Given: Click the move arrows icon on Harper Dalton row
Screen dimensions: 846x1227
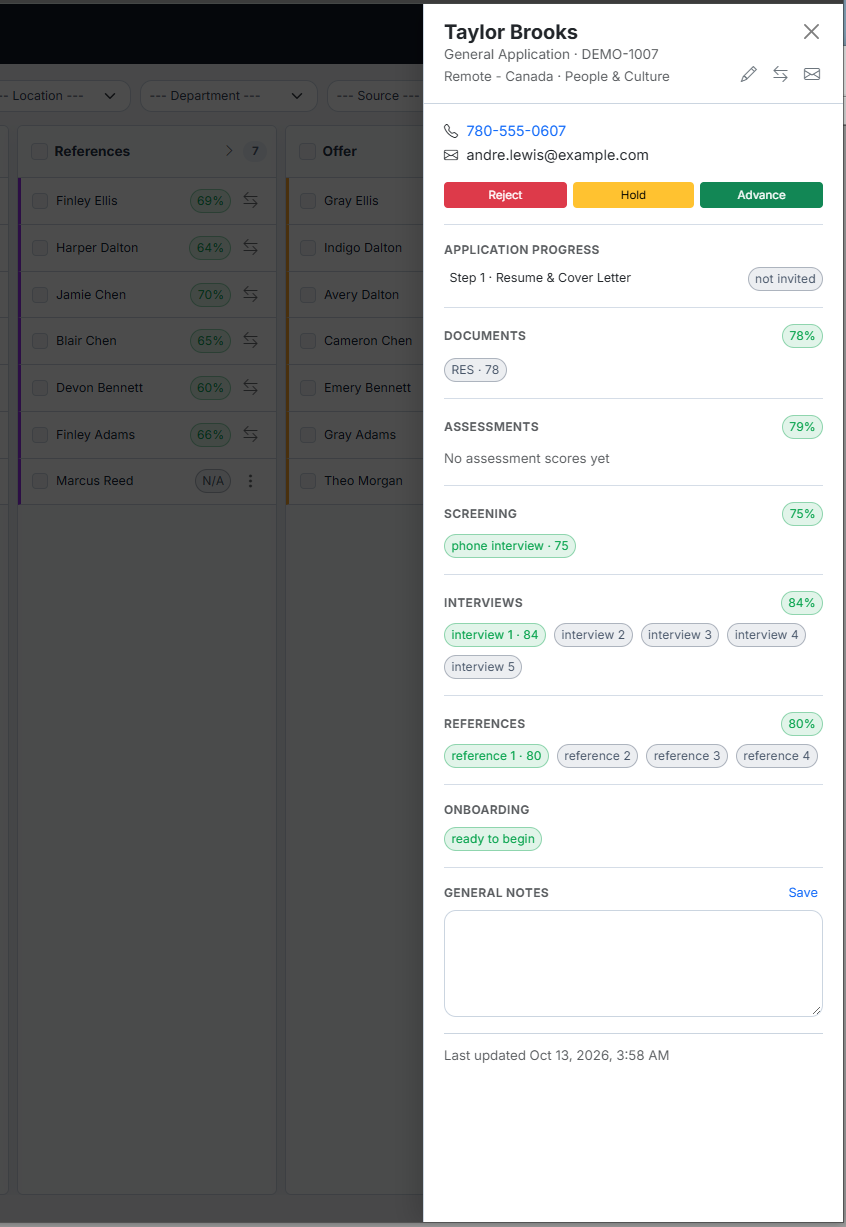Looking at the screenshot, I should coord(251,248).
